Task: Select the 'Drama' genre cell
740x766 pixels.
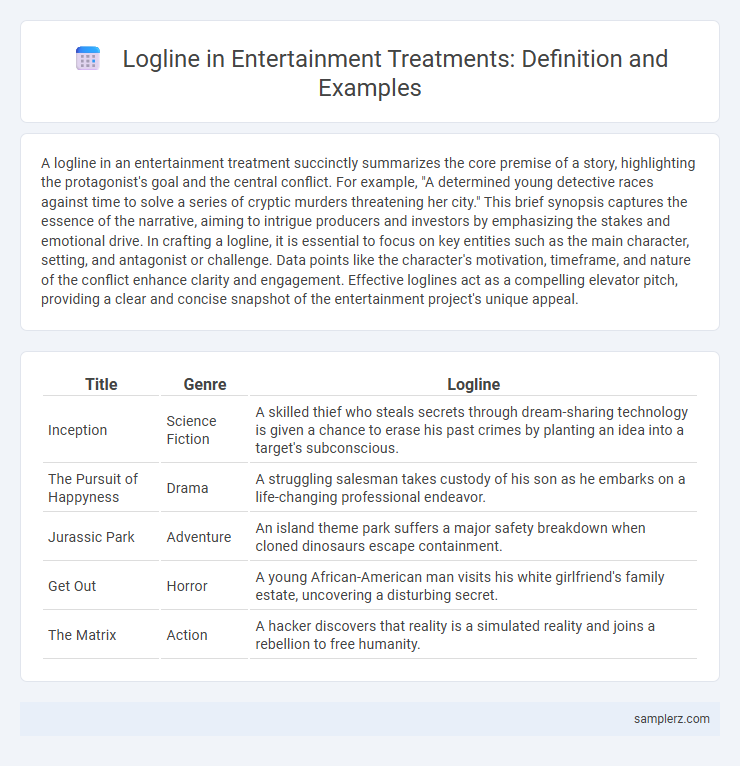Action: pyautogui.click(x=205, y=488)
